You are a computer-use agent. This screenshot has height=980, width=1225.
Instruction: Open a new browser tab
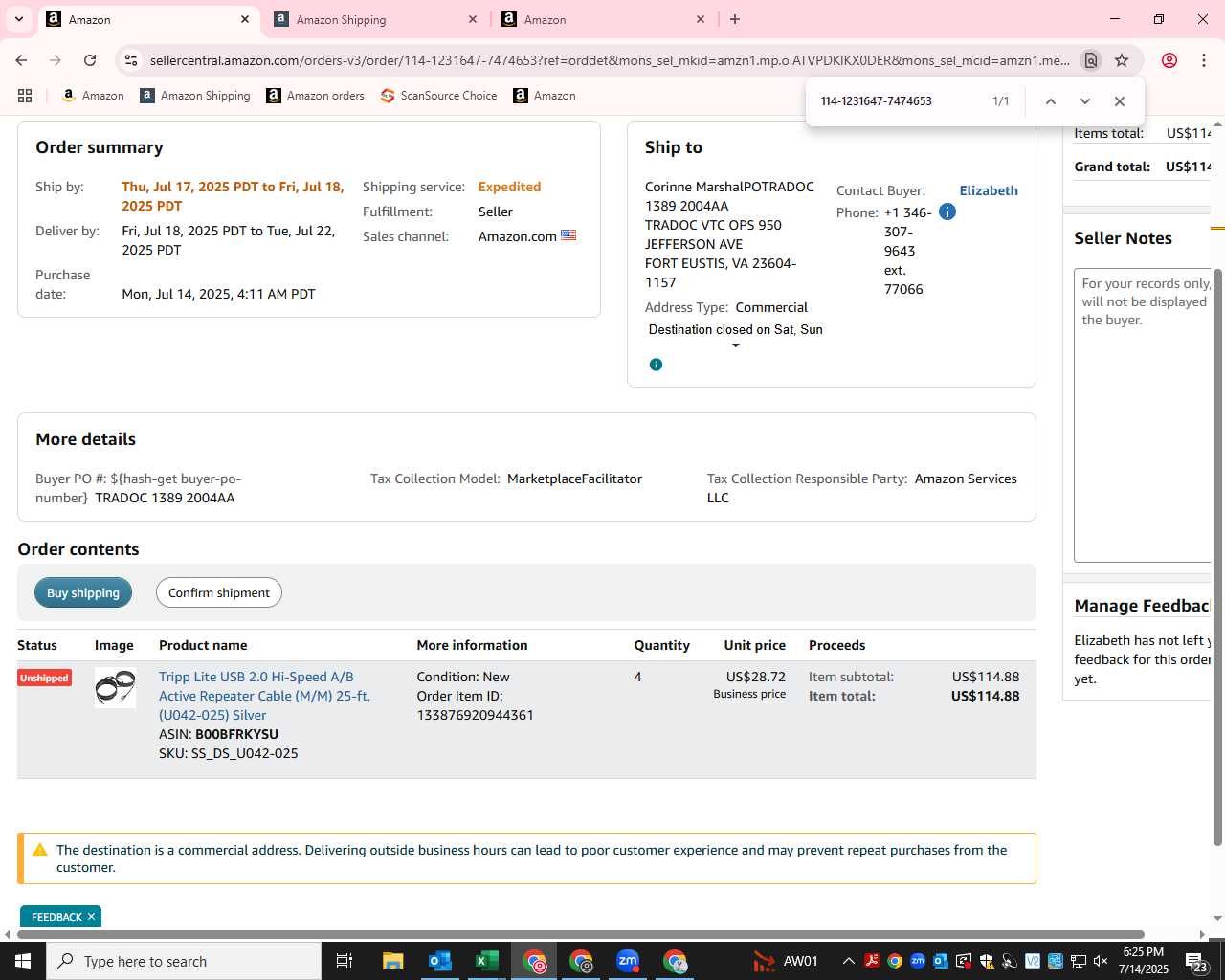coord(735,19)
